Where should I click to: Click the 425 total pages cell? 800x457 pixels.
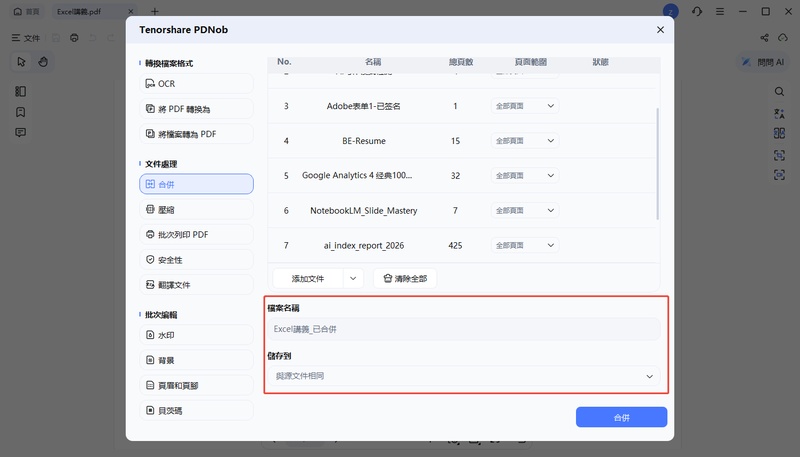pyautogui.click(x=455, y=245)
